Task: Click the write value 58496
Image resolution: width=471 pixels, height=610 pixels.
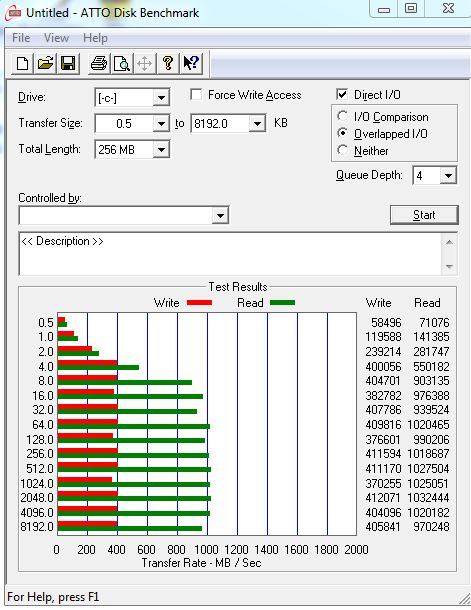Action: click(386, 323)
